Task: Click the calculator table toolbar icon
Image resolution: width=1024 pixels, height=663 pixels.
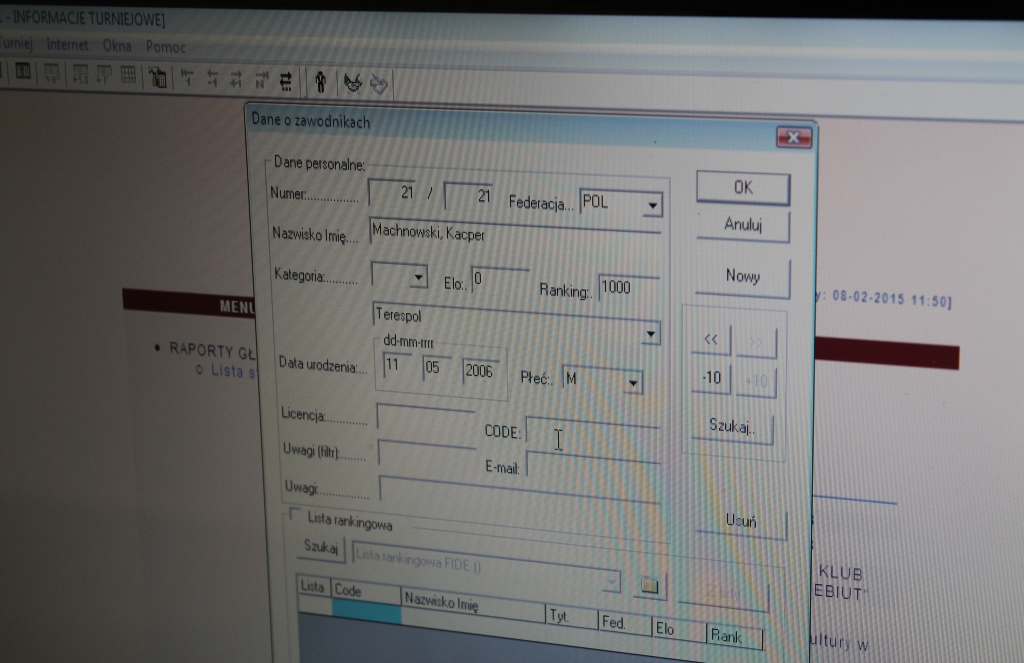Action: (157, 76)
